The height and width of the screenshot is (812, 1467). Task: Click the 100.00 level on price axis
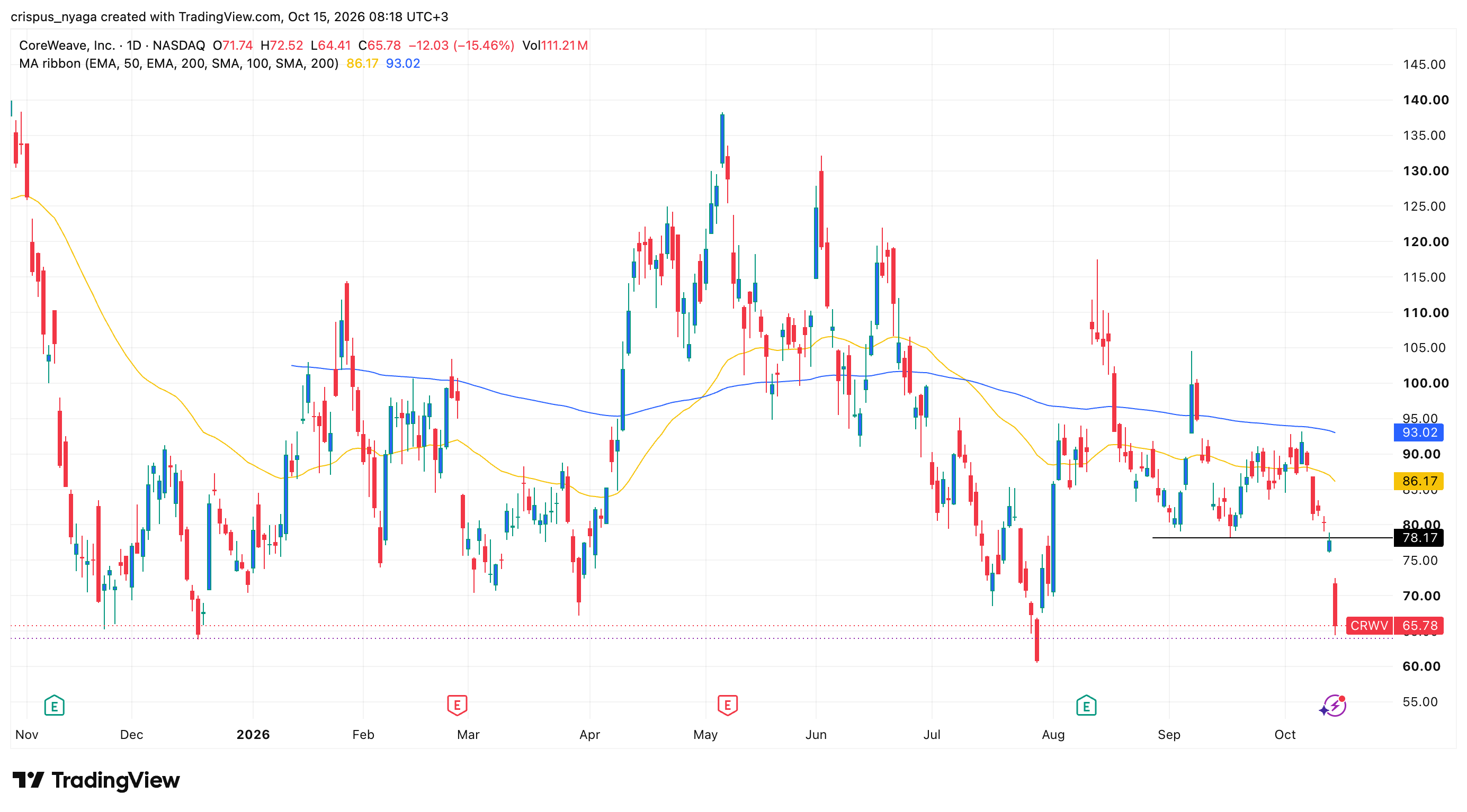1425,383
